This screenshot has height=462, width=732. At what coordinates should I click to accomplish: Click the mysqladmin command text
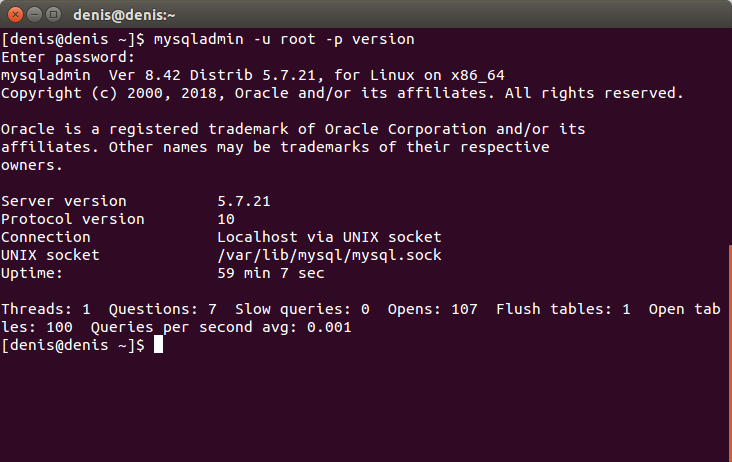pos(284,39)
